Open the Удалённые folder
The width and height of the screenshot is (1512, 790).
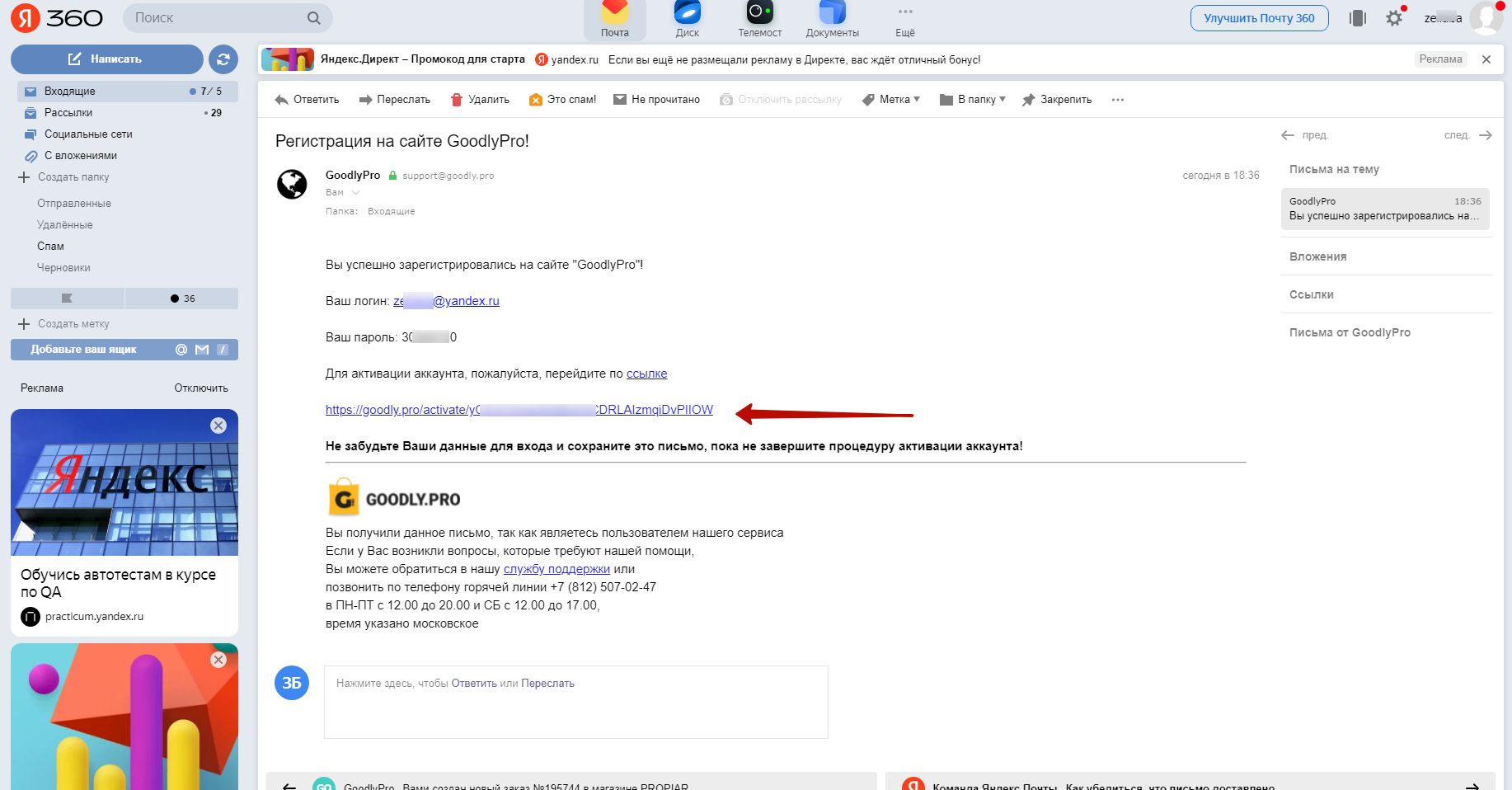tap(65, 225)
